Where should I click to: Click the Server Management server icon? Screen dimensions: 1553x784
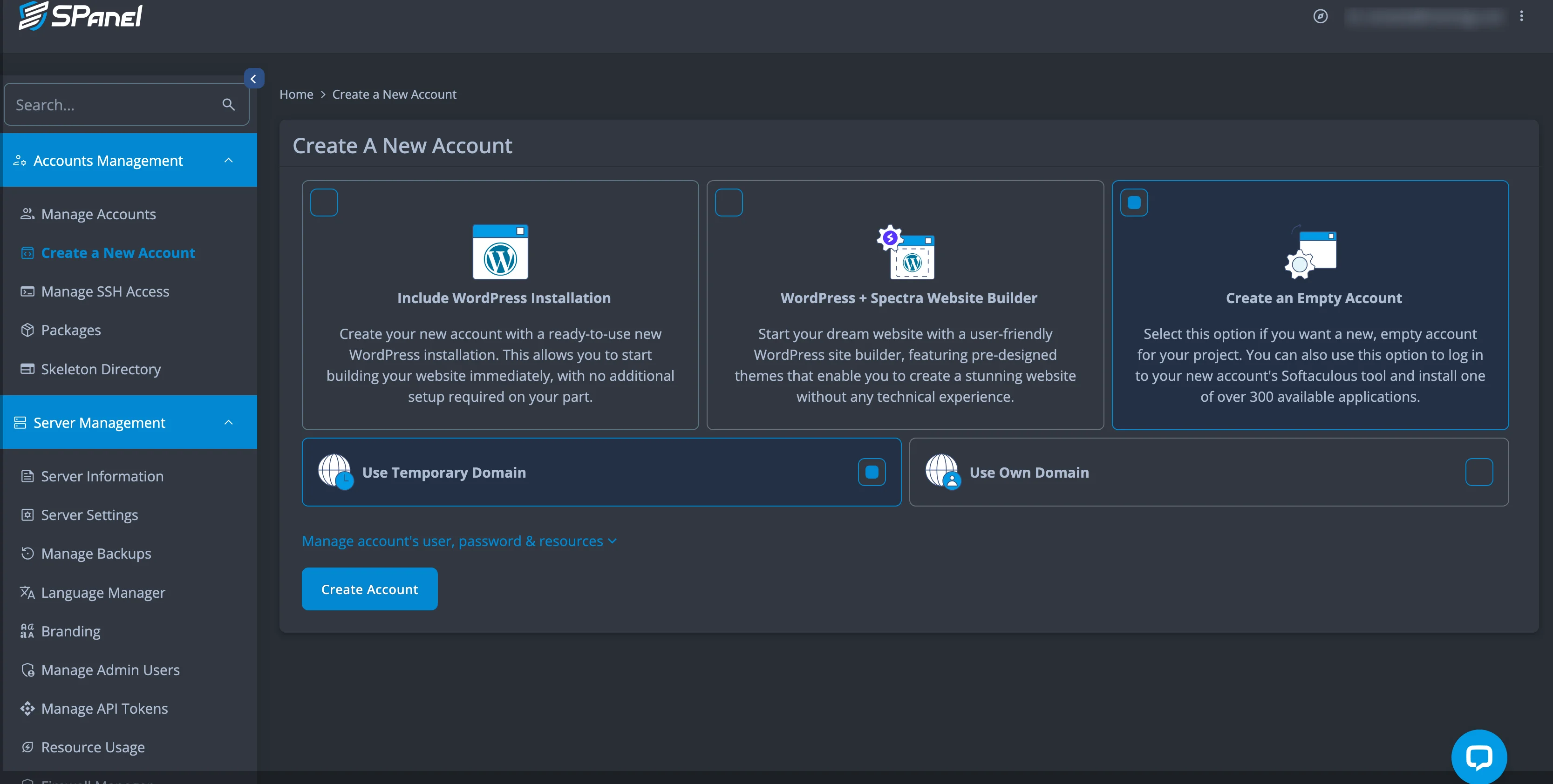pyautogui.click(x=20, y=422)
